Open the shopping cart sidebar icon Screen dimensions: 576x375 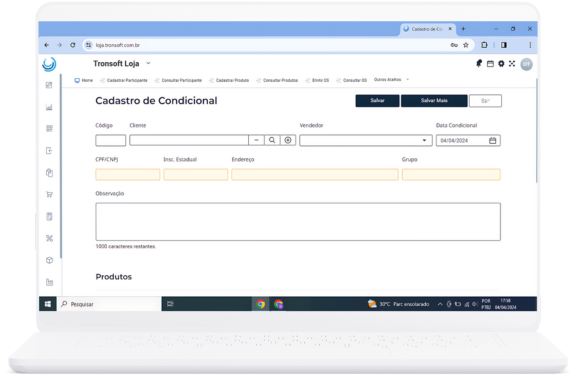coord(49,194)
